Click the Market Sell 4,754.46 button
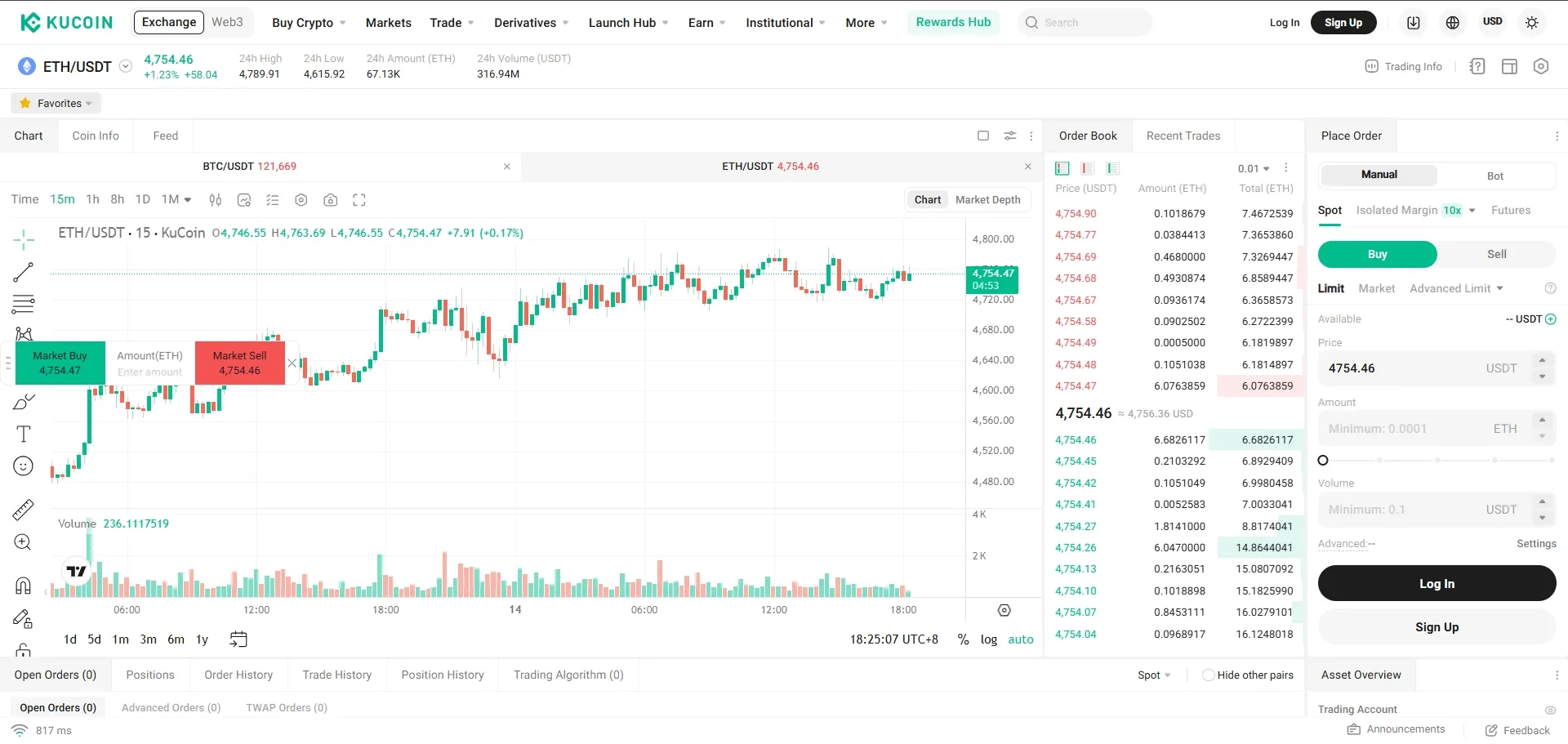Screen dimensions: 1568x744 [240, 363]
